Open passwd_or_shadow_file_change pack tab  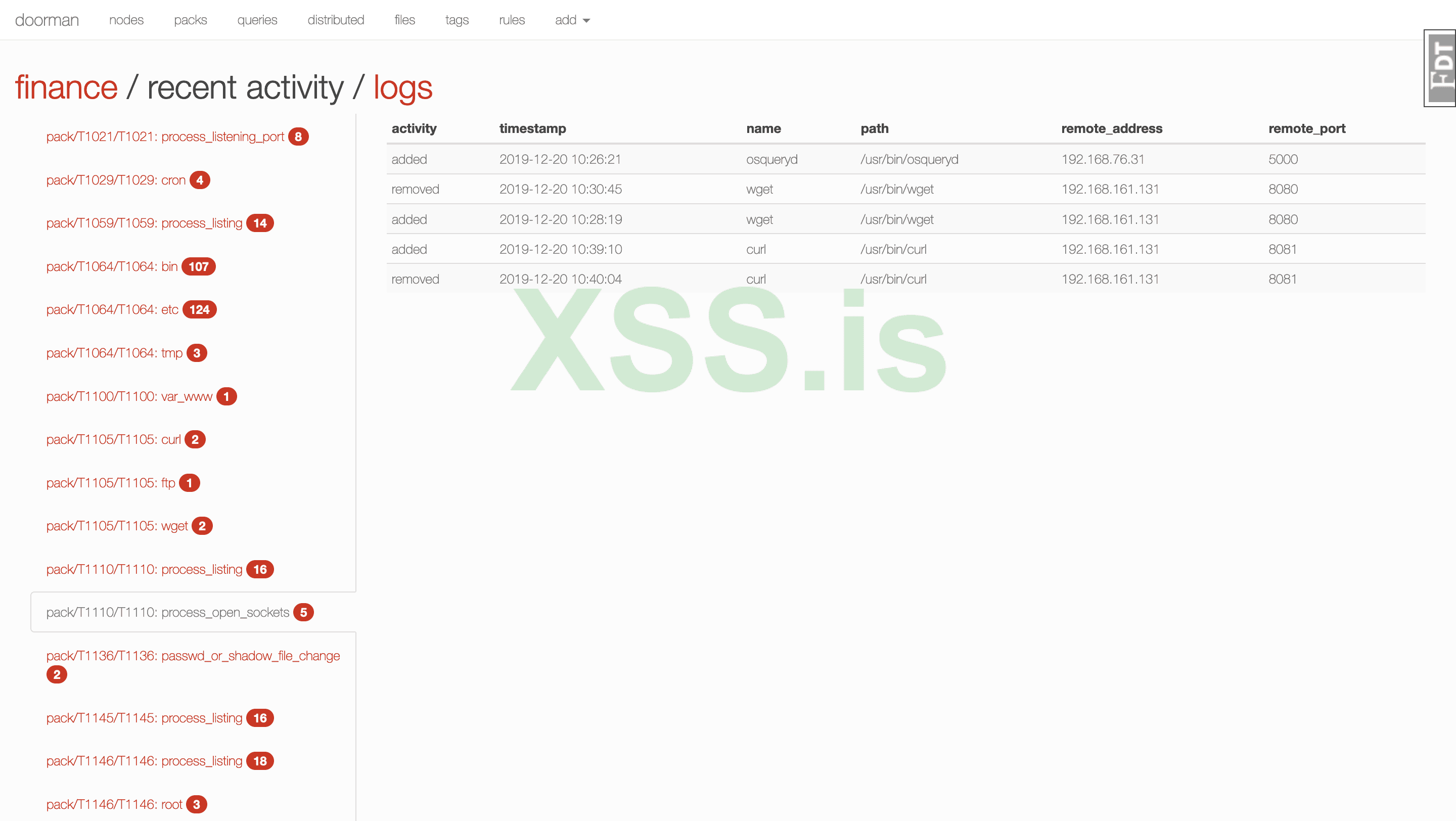tap(193, 656)
